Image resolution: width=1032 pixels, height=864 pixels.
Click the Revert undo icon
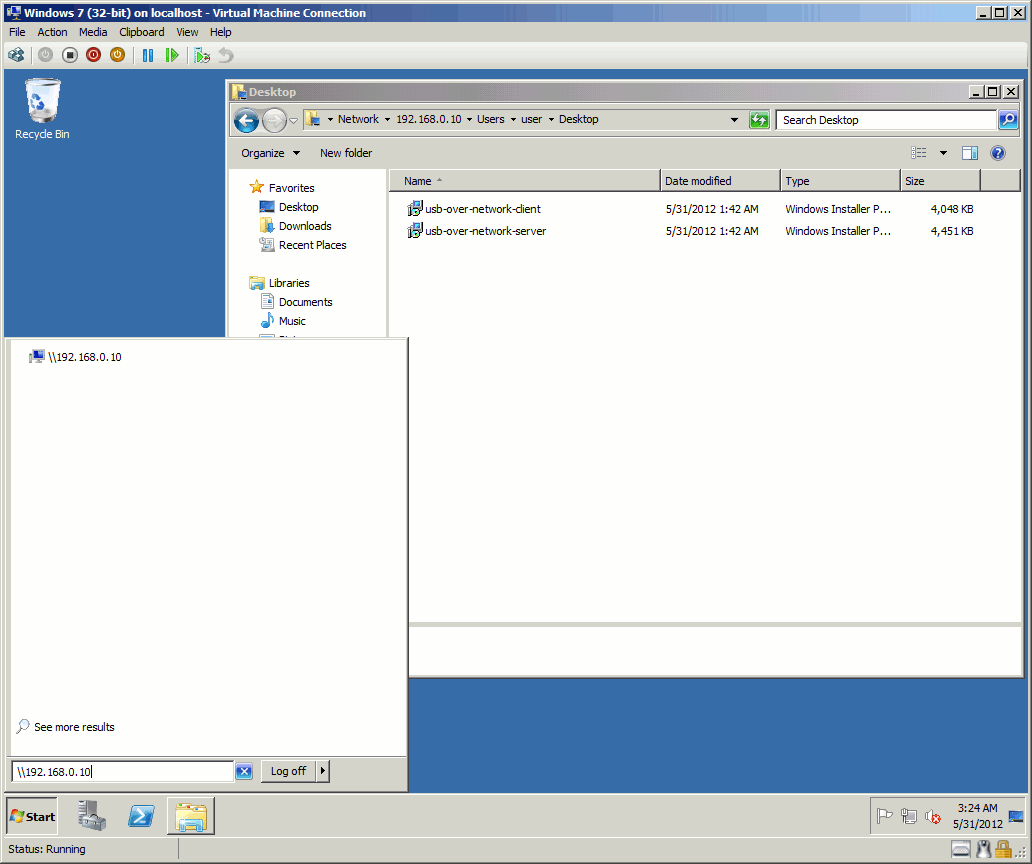(226, 55)
